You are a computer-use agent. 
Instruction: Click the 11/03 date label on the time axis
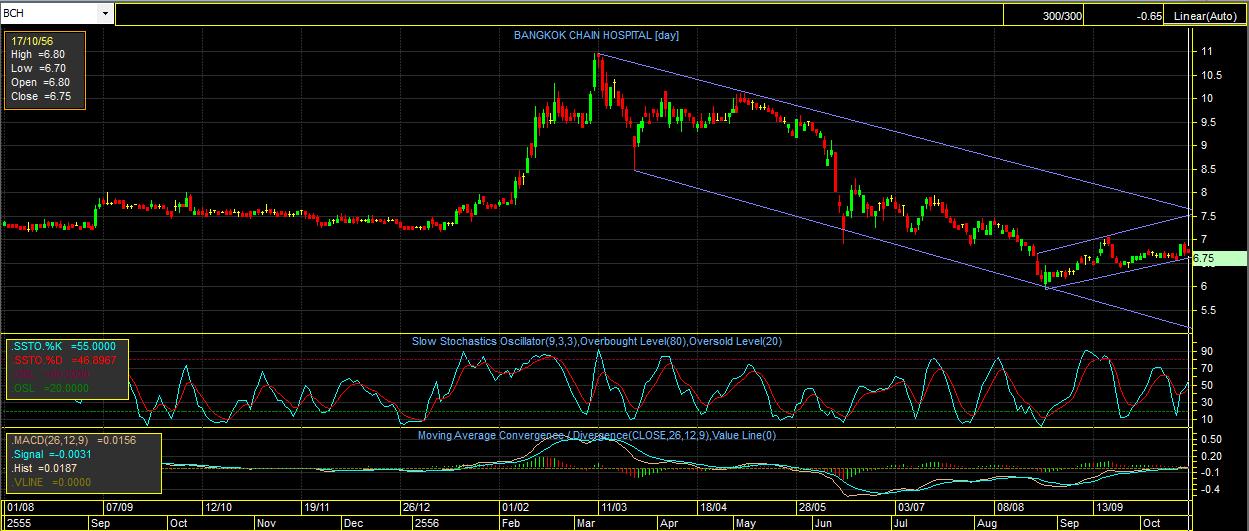614,509
